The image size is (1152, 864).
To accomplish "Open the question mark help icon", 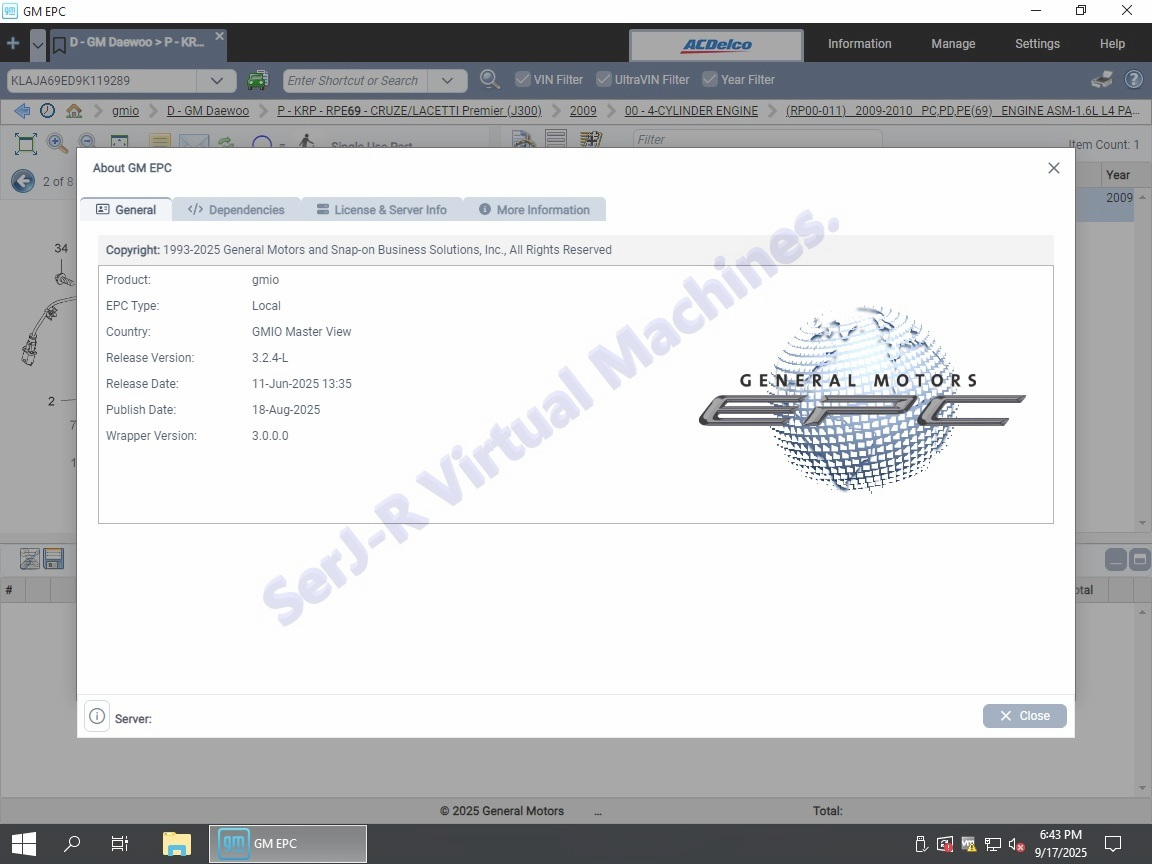I will tap(1133, 80).
